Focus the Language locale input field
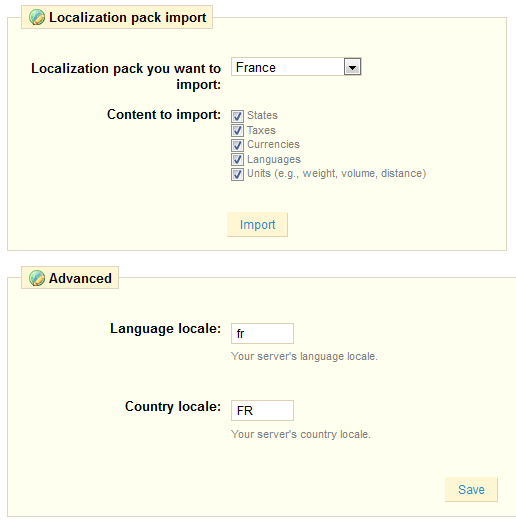The height and width of the screenshot is (524, 516). click(262, 333)
